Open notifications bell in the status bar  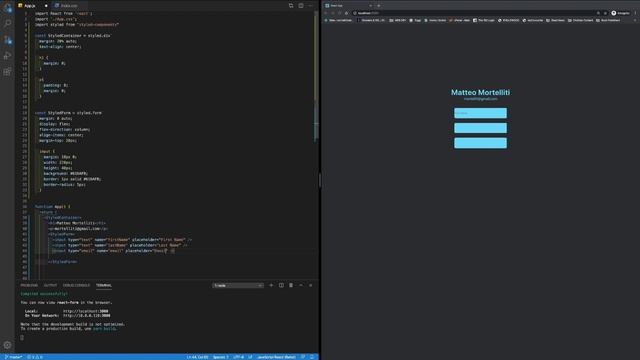[312, 357]
